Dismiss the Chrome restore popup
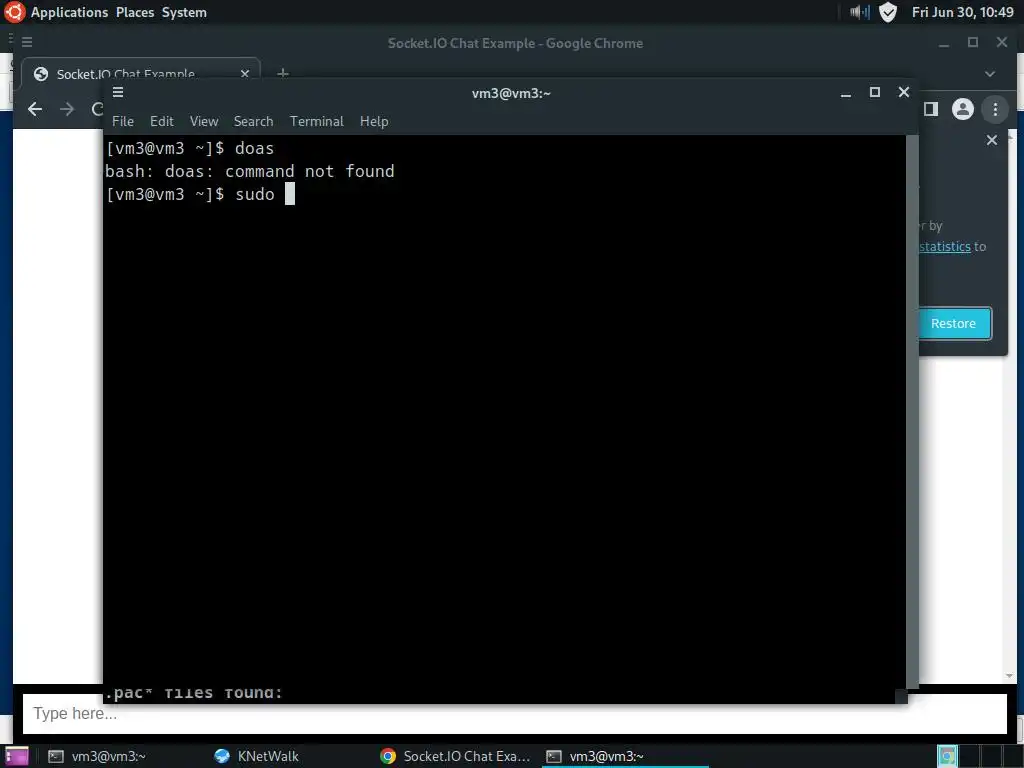1024x768 pixels. [x=992, y=140]
